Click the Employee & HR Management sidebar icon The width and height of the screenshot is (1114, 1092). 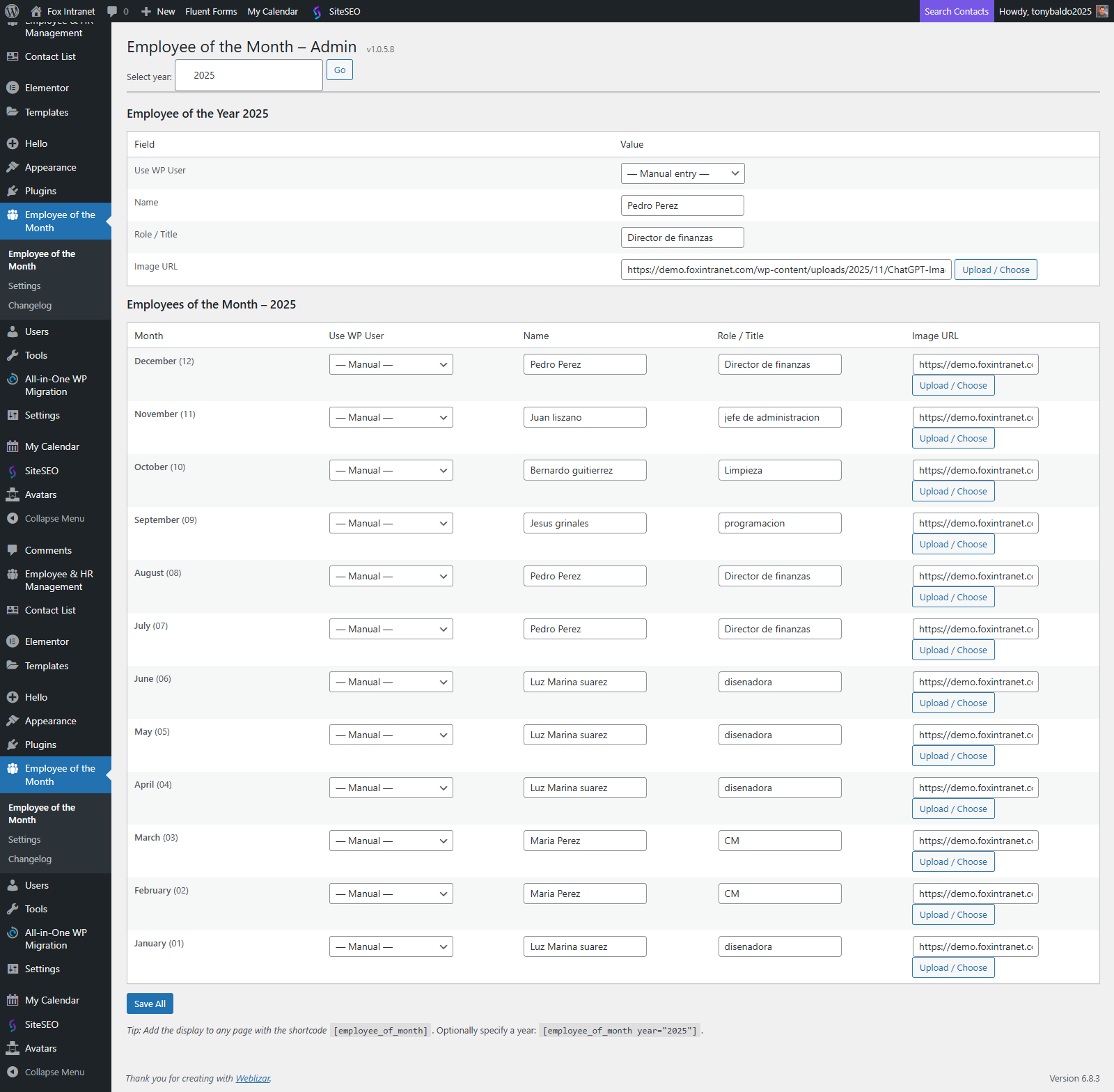pos(13,574)
